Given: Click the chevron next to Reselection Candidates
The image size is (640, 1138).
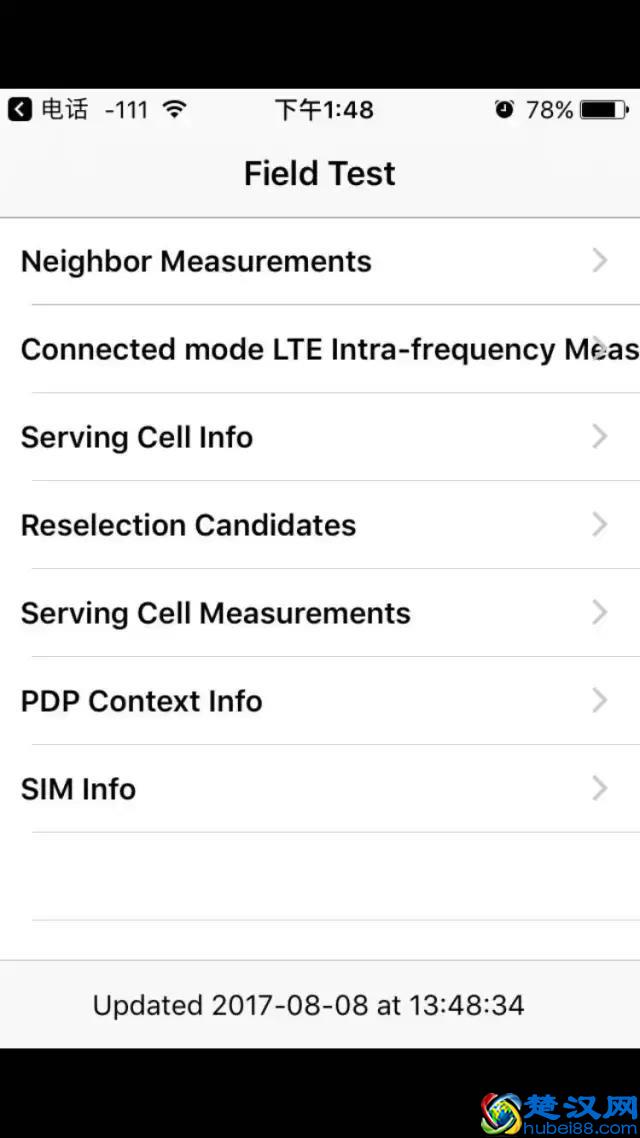Looking at the screenshot, I should [599, 525].
